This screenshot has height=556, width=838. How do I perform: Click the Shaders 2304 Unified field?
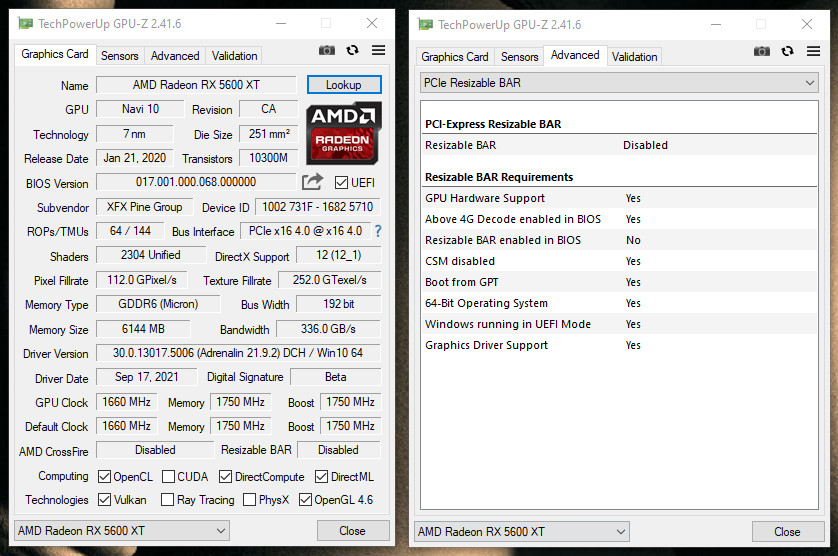(151, 255)
